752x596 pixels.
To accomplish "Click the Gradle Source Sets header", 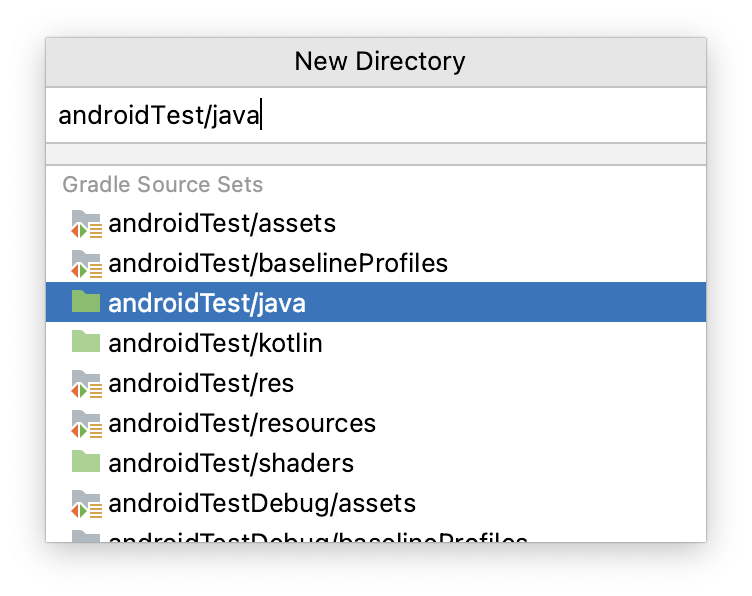I will (x=163, y=185).
